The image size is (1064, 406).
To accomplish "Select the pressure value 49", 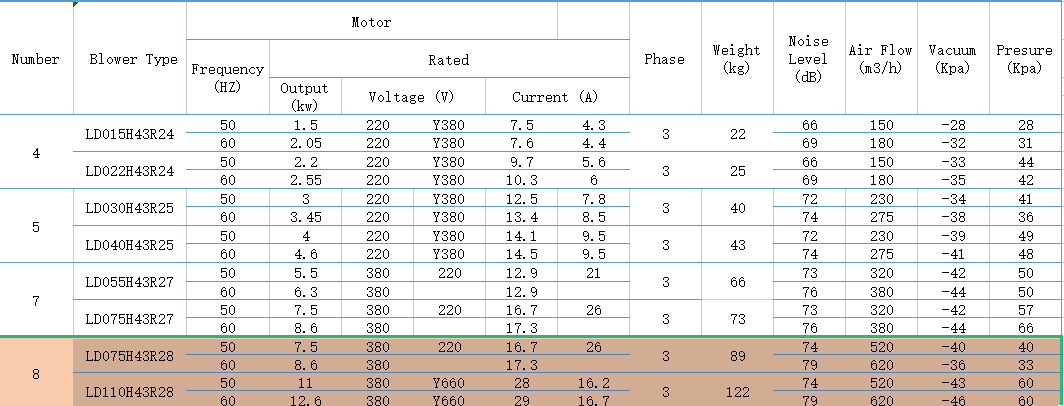I will click(x=1025, y=236).
